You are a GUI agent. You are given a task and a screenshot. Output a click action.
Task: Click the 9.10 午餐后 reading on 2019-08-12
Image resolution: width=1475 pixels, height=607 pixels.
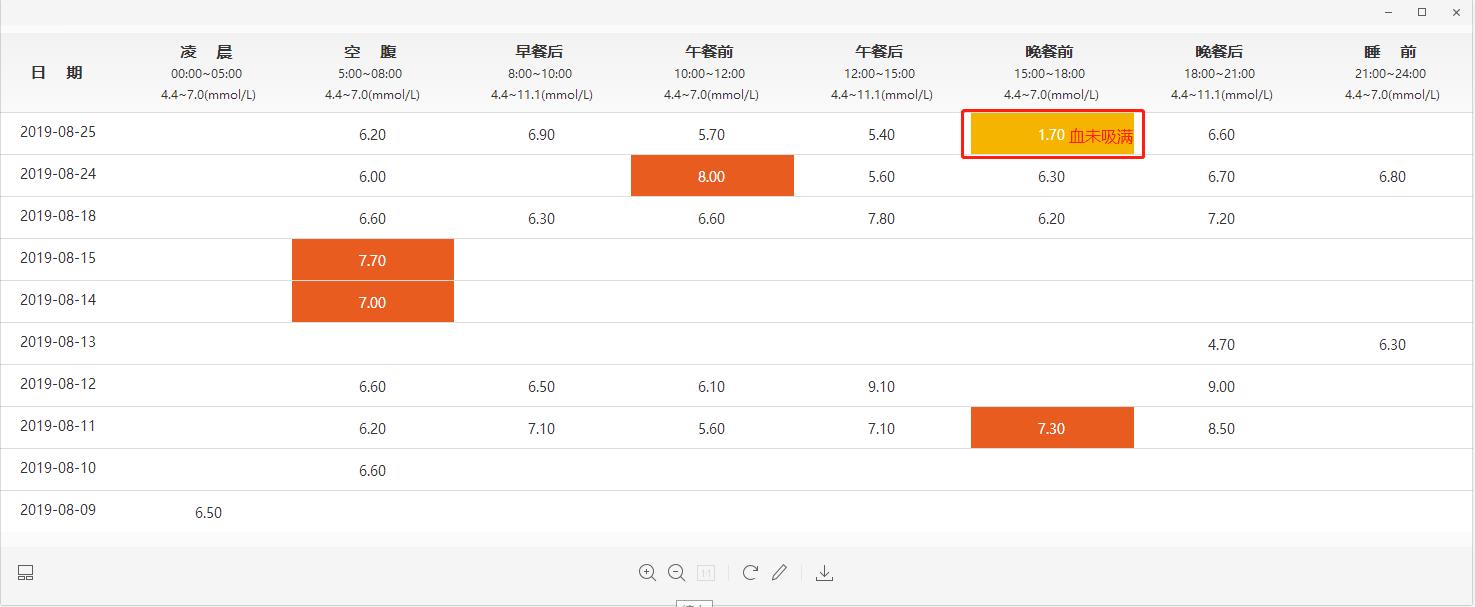[x=880, y=385]
